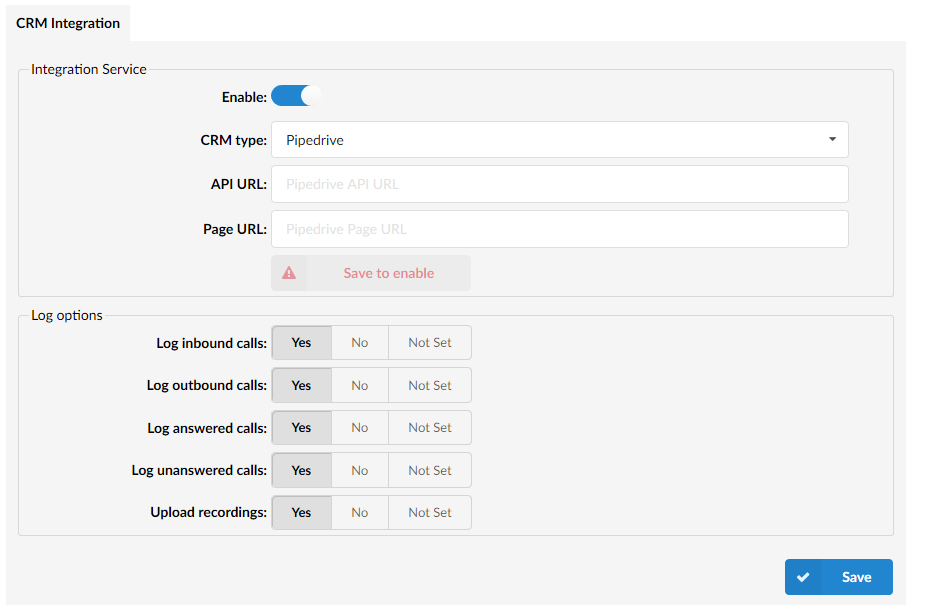Viewport: 925px width, 613px height.
Task: Choose Not Set for Upload recordings
Action: pos(429,513)
